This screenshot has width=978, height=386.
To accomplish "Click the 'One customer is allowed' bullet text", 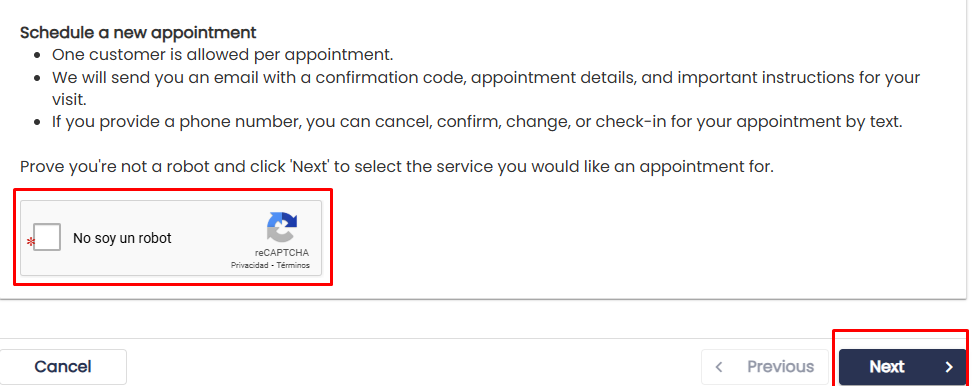I will click(223, 55).
